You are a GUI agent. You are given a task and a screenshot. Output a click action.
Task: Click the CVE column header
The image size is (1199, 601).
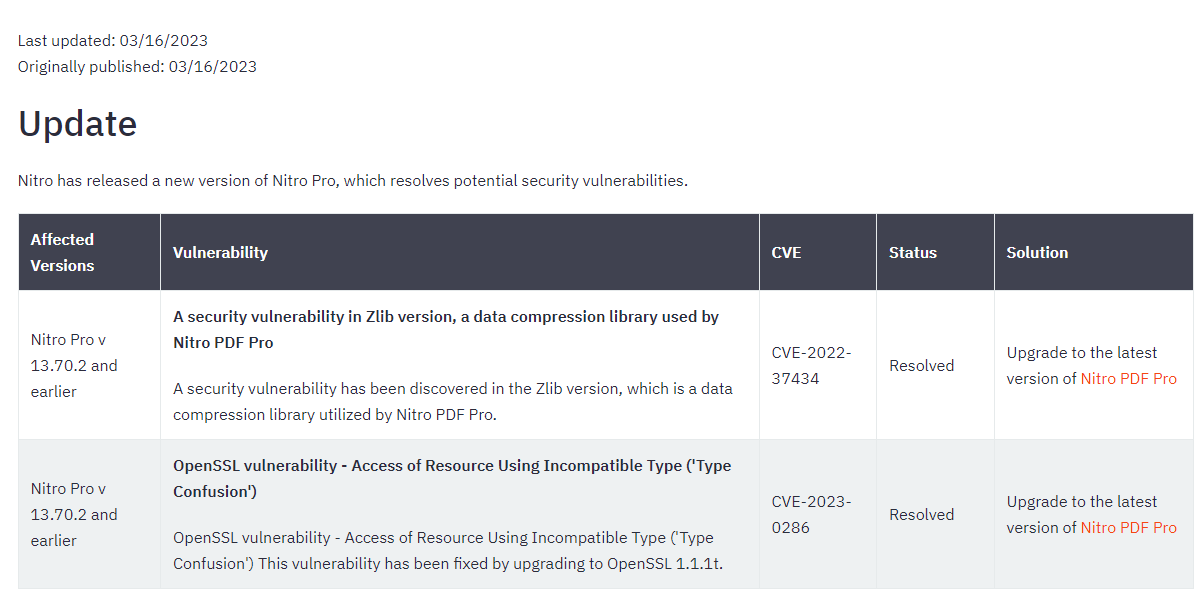pyautogui.click(x=817, y=252)
